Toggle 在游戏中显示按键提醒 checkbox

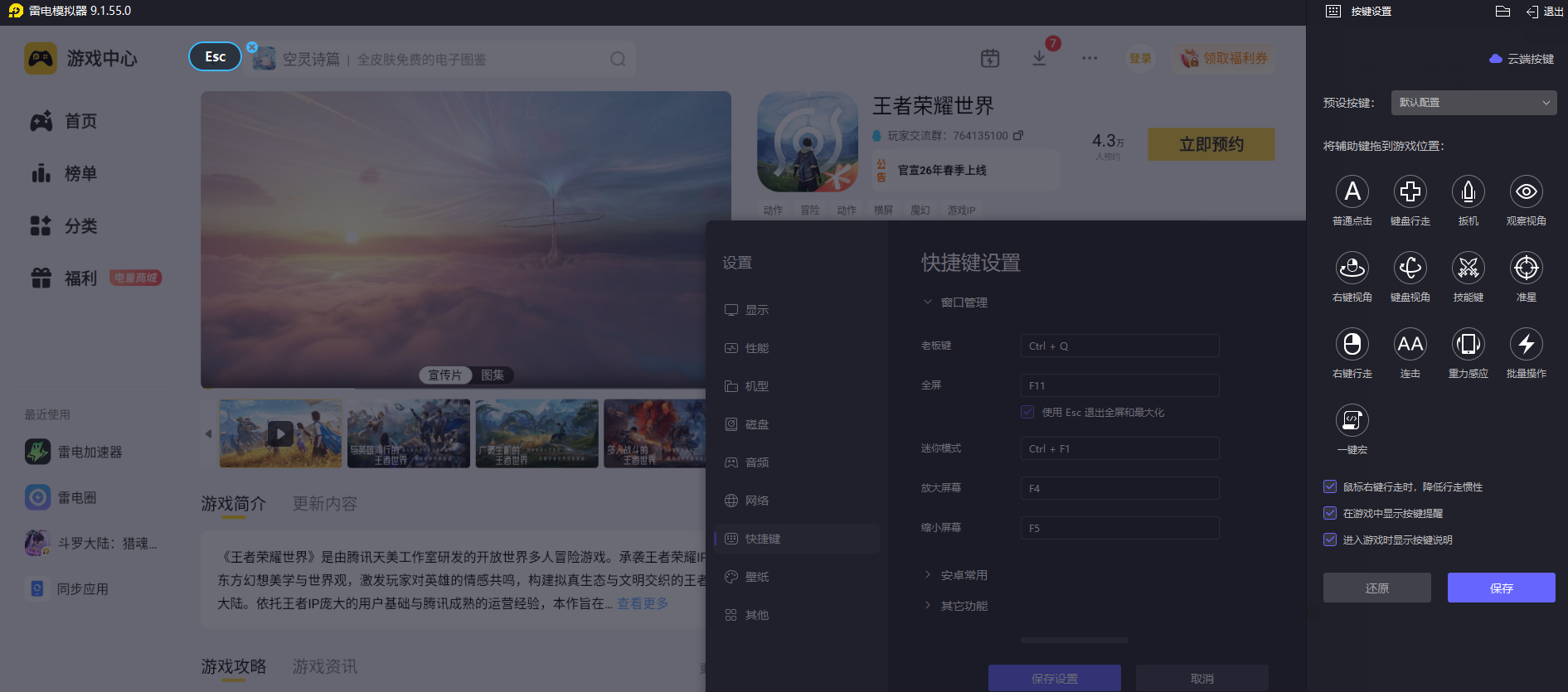1330,514
